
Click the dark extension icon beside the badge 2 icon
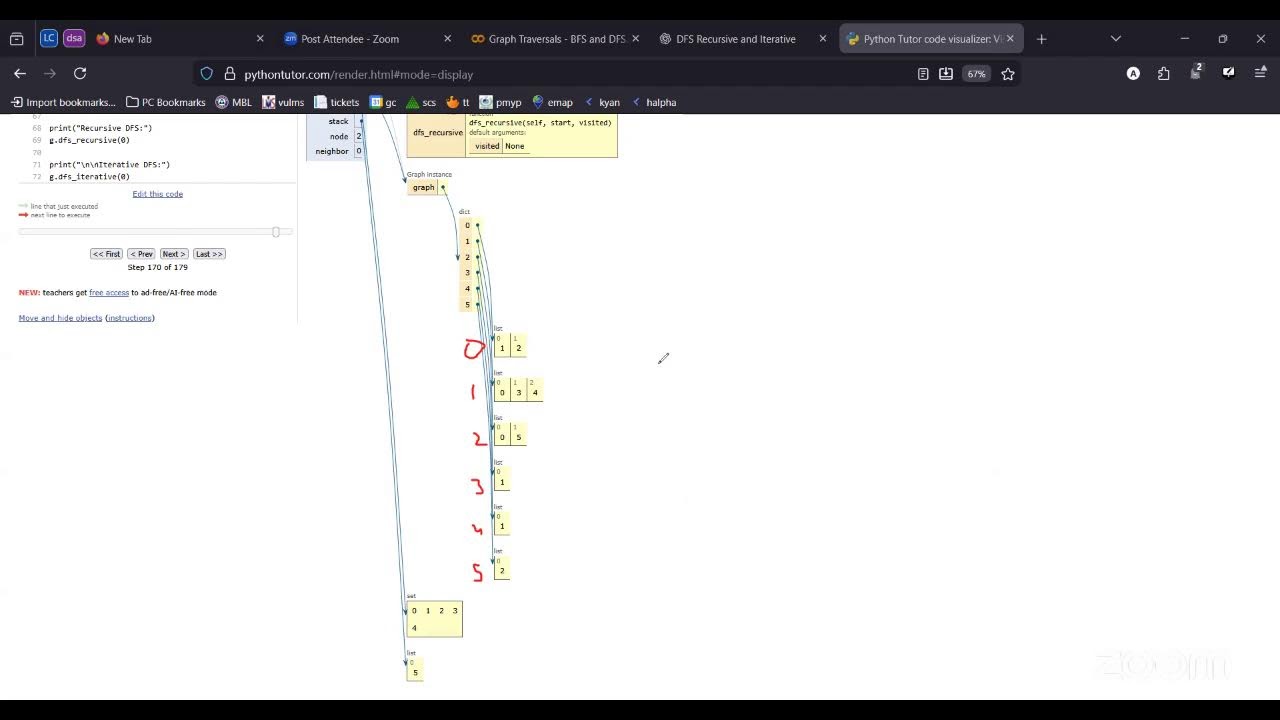click(1228, 73)
